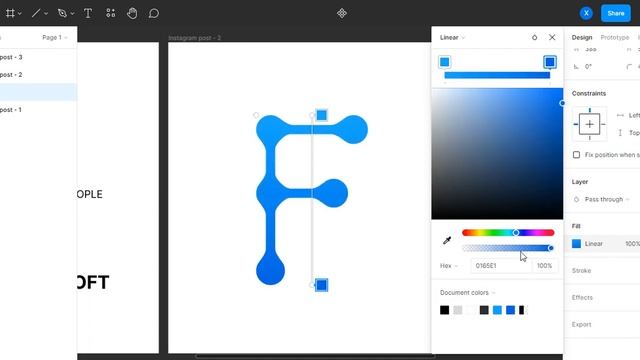Open the Linear gradient type dropdown

coord(452,38)
